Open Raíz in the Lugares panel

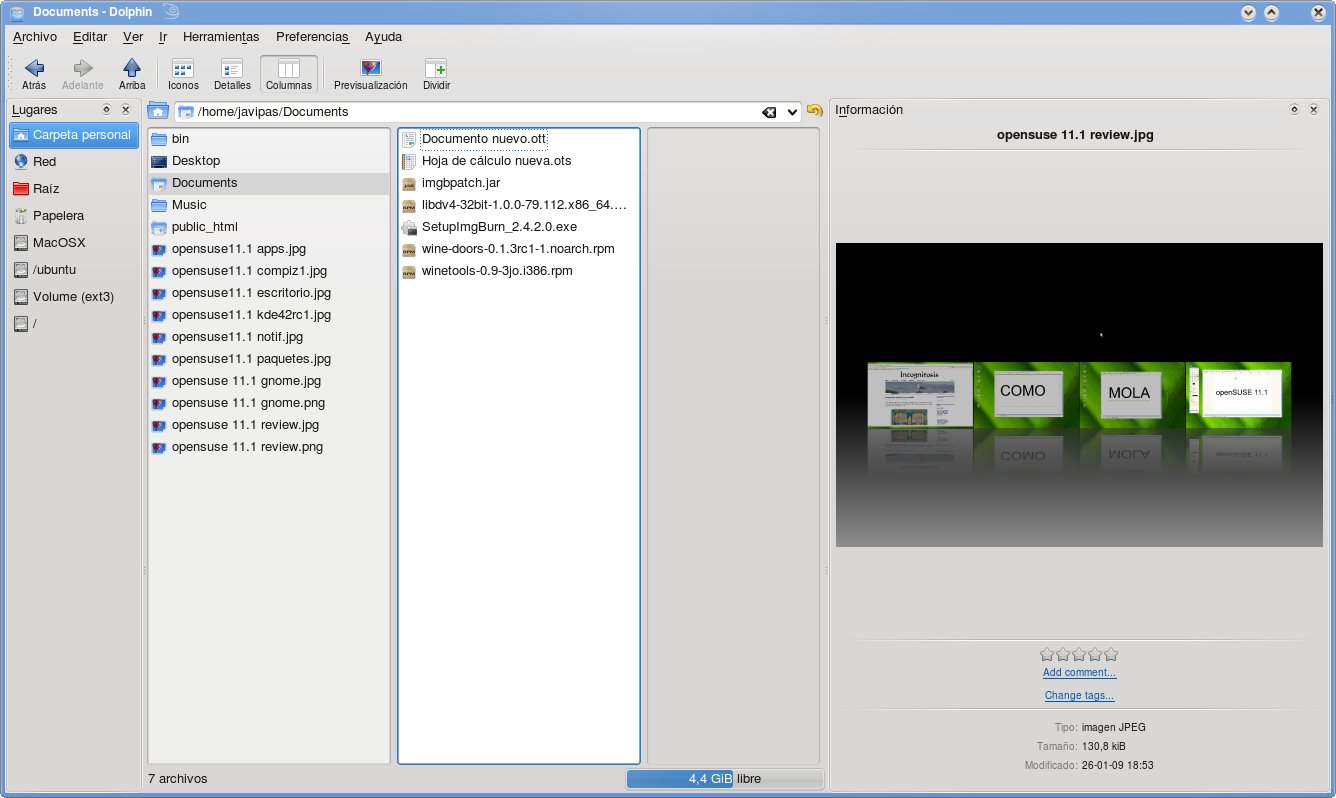73,188
